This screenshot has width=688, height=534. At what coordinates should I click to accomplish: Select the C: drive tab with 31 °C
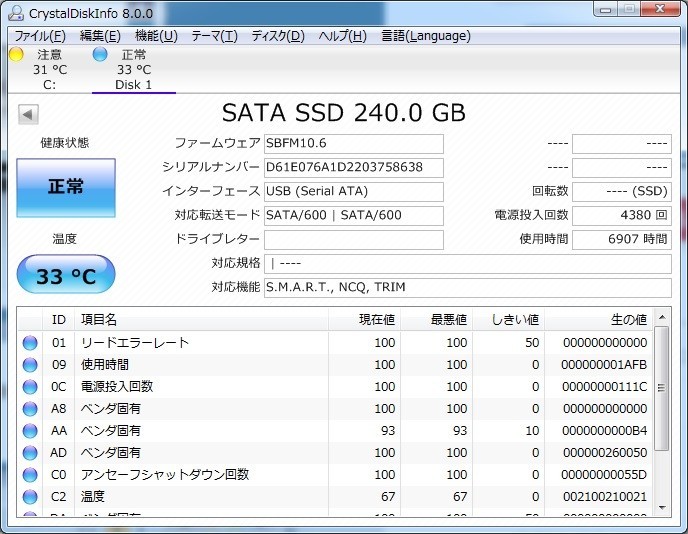[x=50, y=69]
